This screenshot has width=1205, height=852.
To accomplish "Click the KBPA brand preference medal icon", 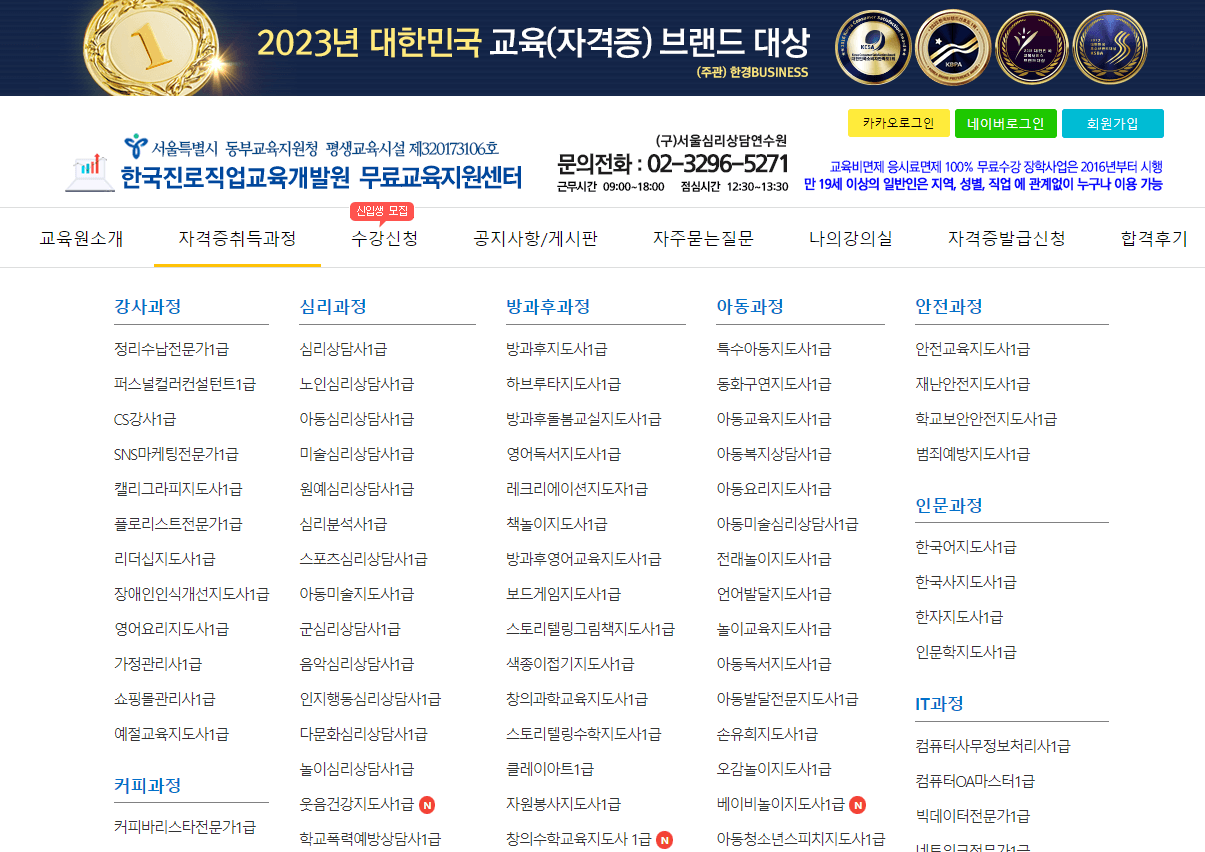I will tap(951, 47).
